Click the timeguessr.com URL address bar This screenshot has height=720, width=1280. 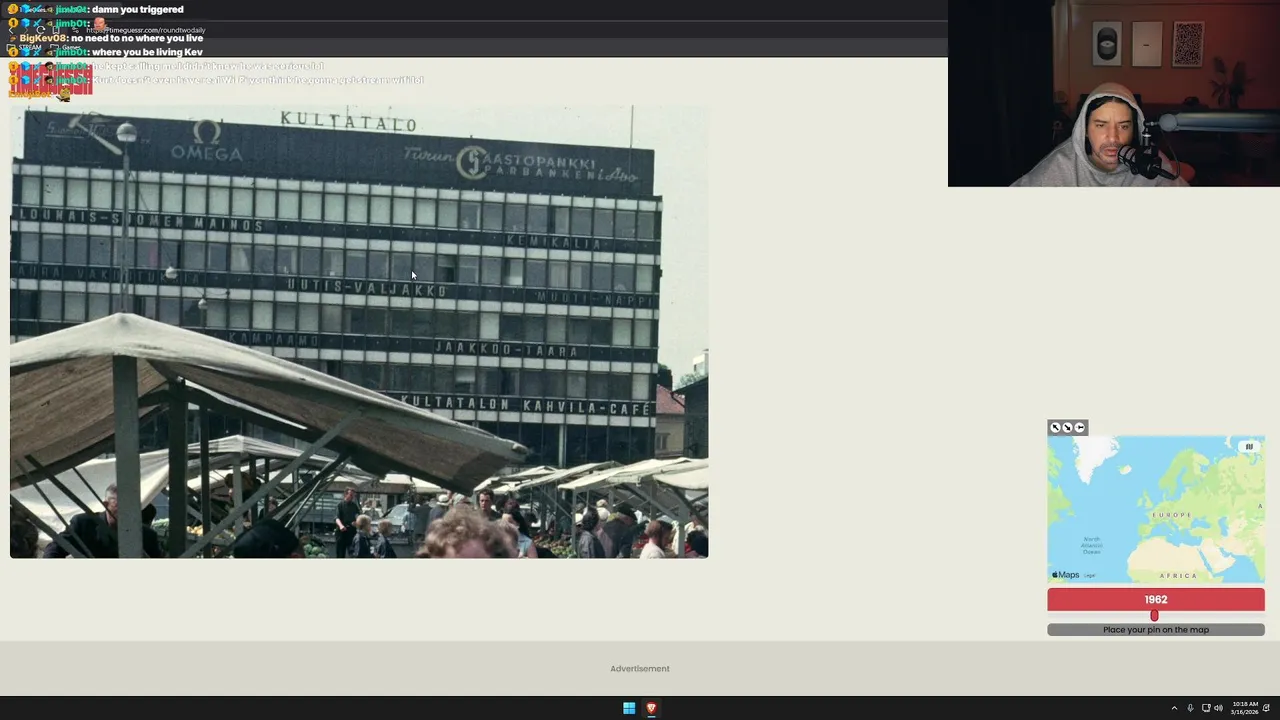(145, 30)
